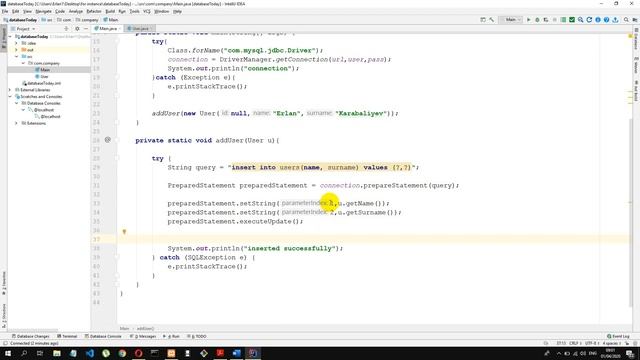Open the Messages tool window
Screen dimensions: 640x360
[x=143, y=336]
